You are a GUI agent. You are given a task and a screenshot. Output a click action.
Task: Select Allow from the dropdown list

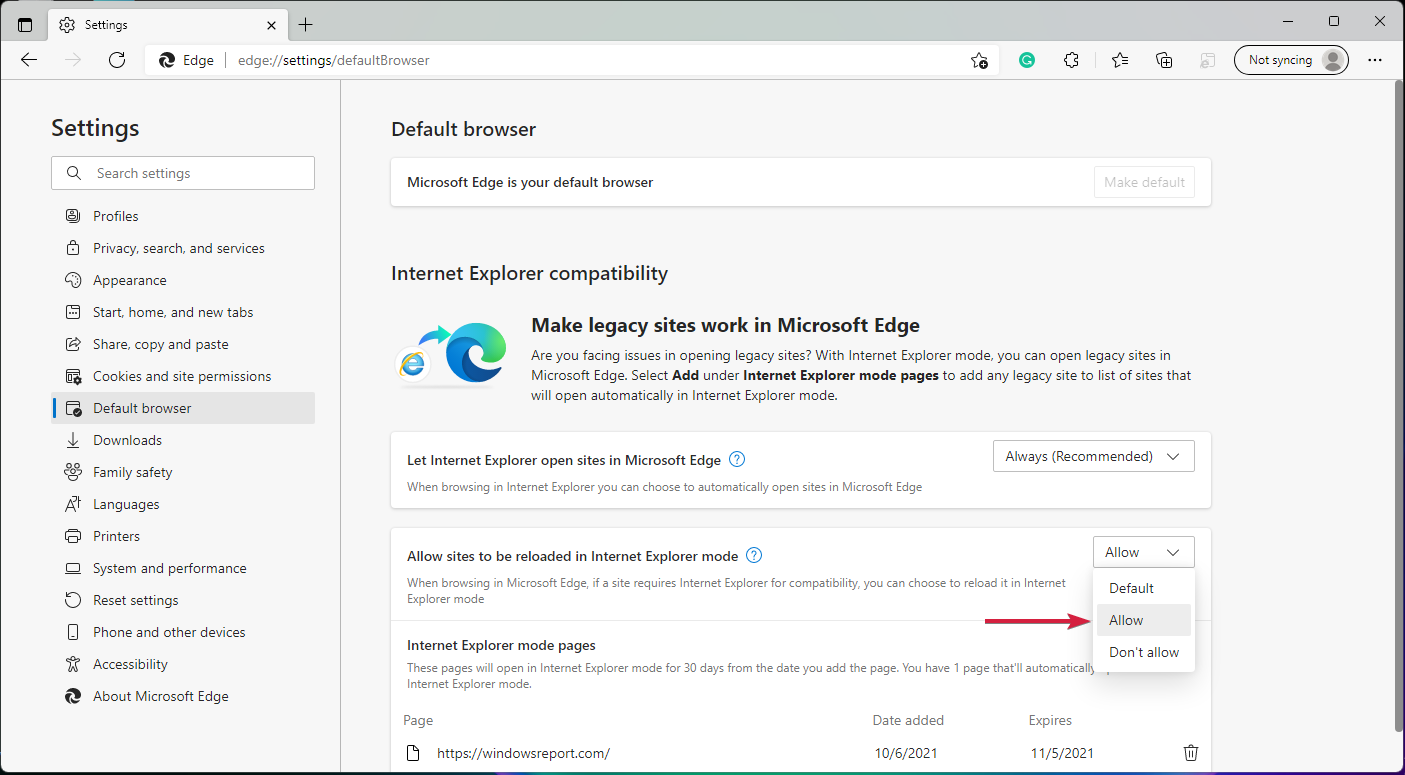click(1125, 620)
